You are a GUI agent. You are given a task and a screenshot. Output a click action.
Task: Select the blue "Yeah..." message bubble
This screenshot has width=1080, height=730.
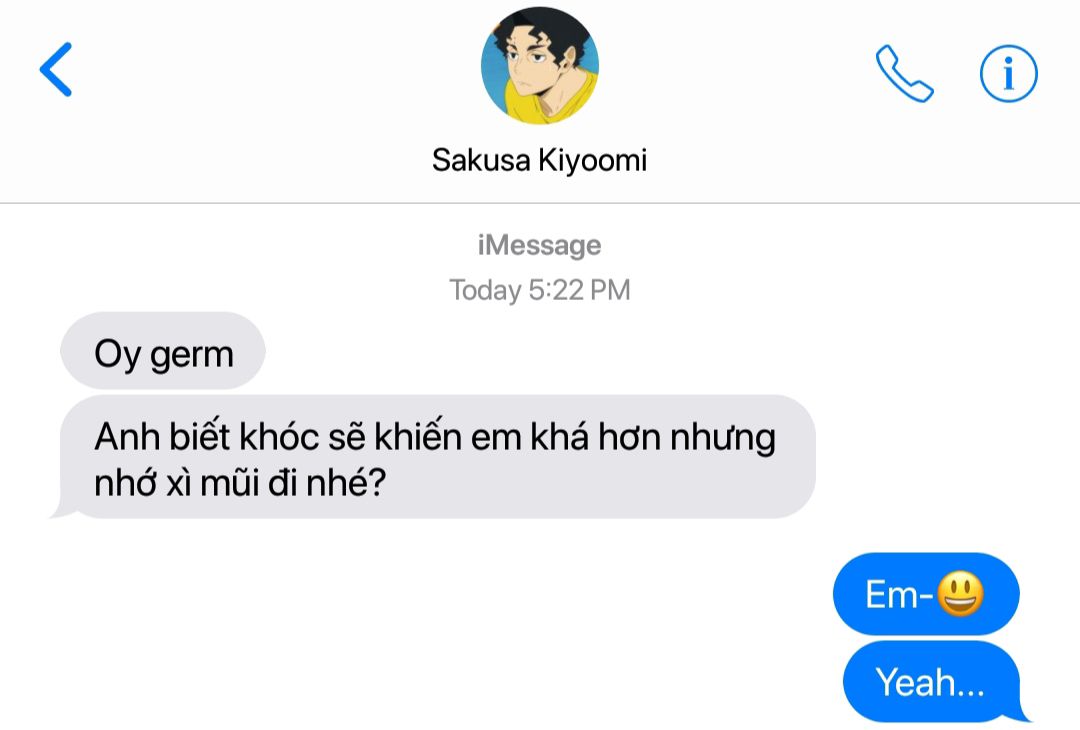point(934,681)
